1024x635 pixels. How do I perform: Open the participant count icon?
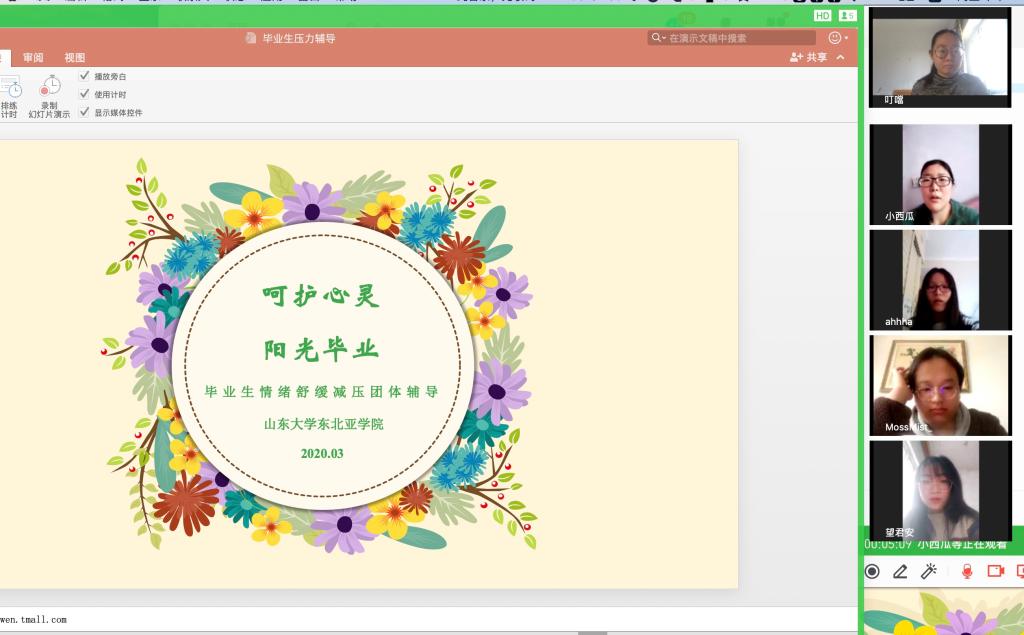point(847,16)
